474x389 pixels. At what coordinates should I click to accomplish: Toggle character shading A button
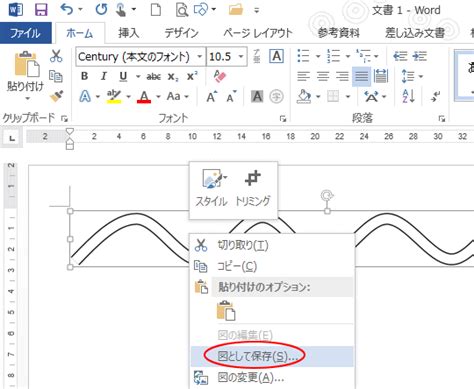(x=257, y=97)
